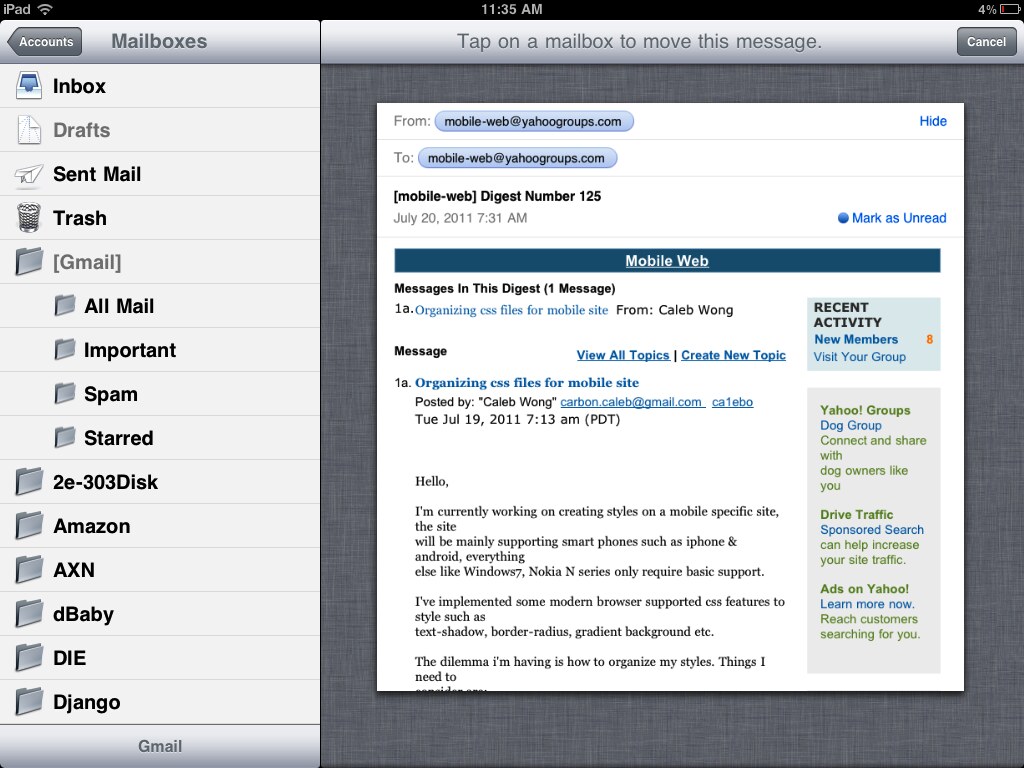Screen dimensions: 1024x768
Task: Tap the Trash can icon
Action: coord(29,217)
